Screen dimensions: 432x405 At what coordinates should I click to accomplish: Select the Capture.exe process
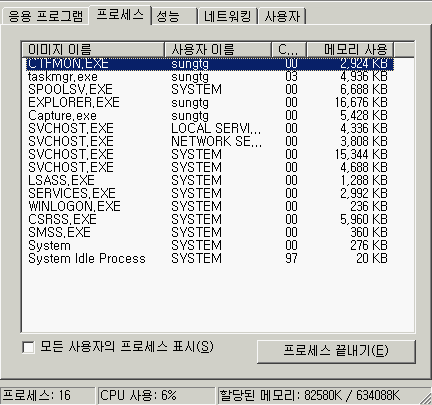pos(210,116)
